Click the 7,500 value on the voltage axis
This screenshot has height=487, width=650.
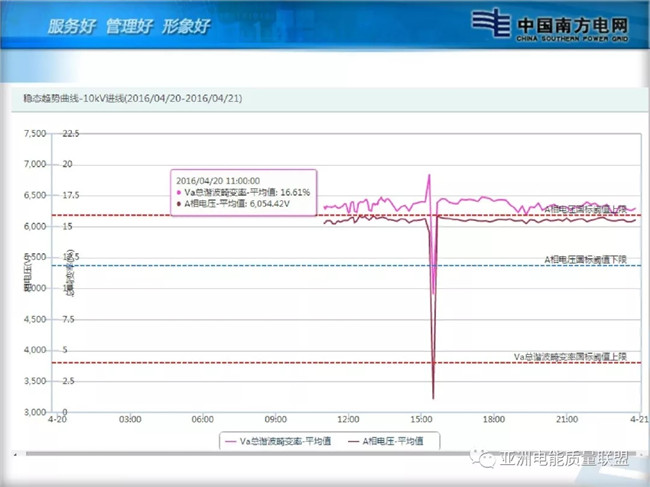35,133
